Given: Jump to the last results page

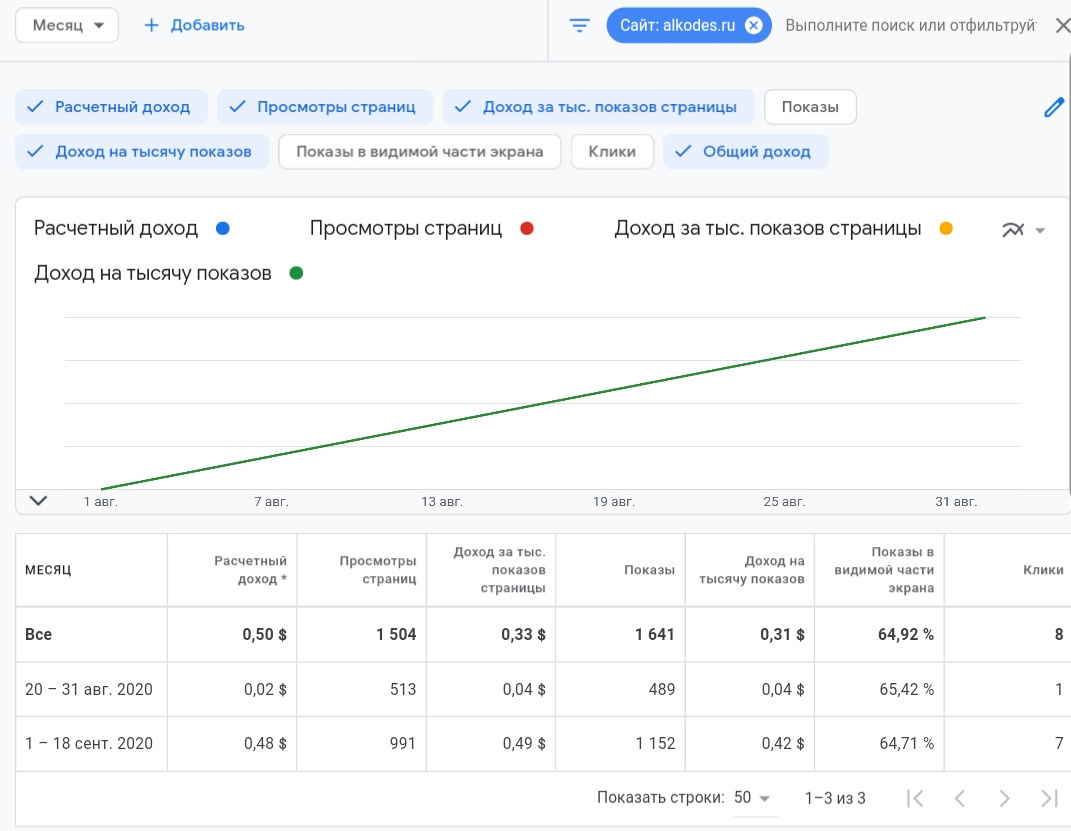Looking at the screenshot, I should [x=1049, y=798].
